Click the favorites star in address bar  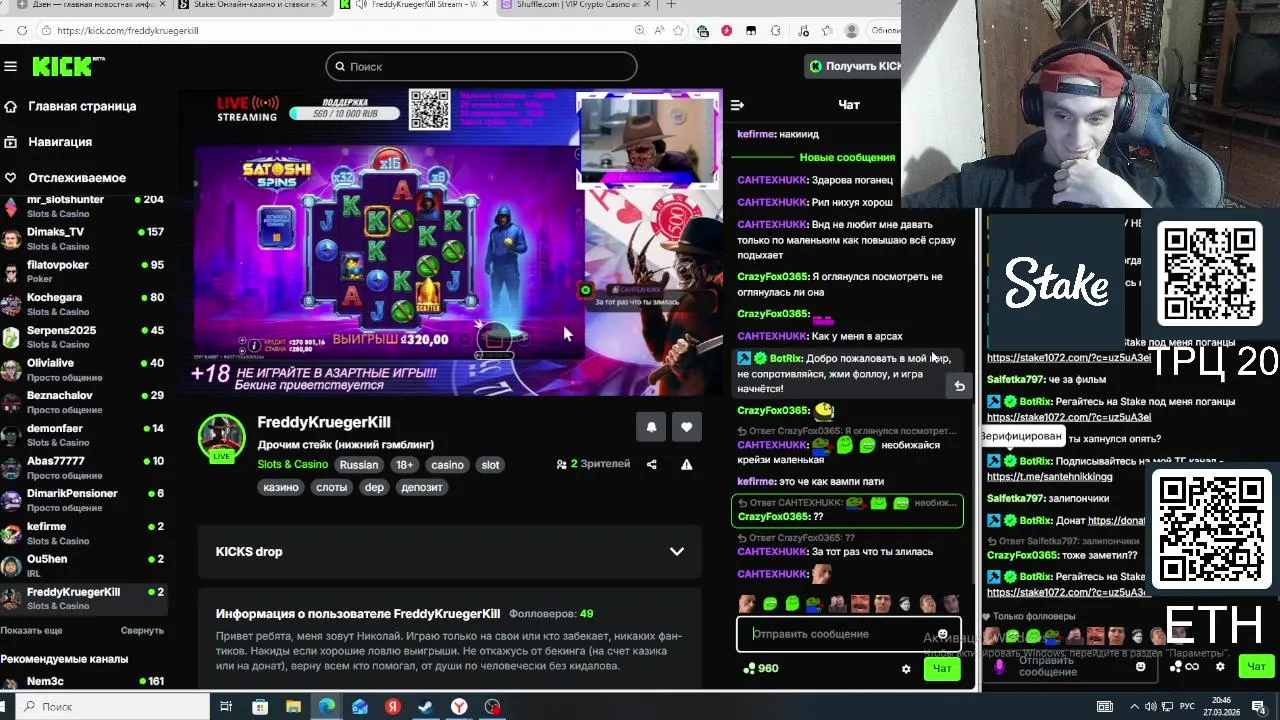pos(678,30)
